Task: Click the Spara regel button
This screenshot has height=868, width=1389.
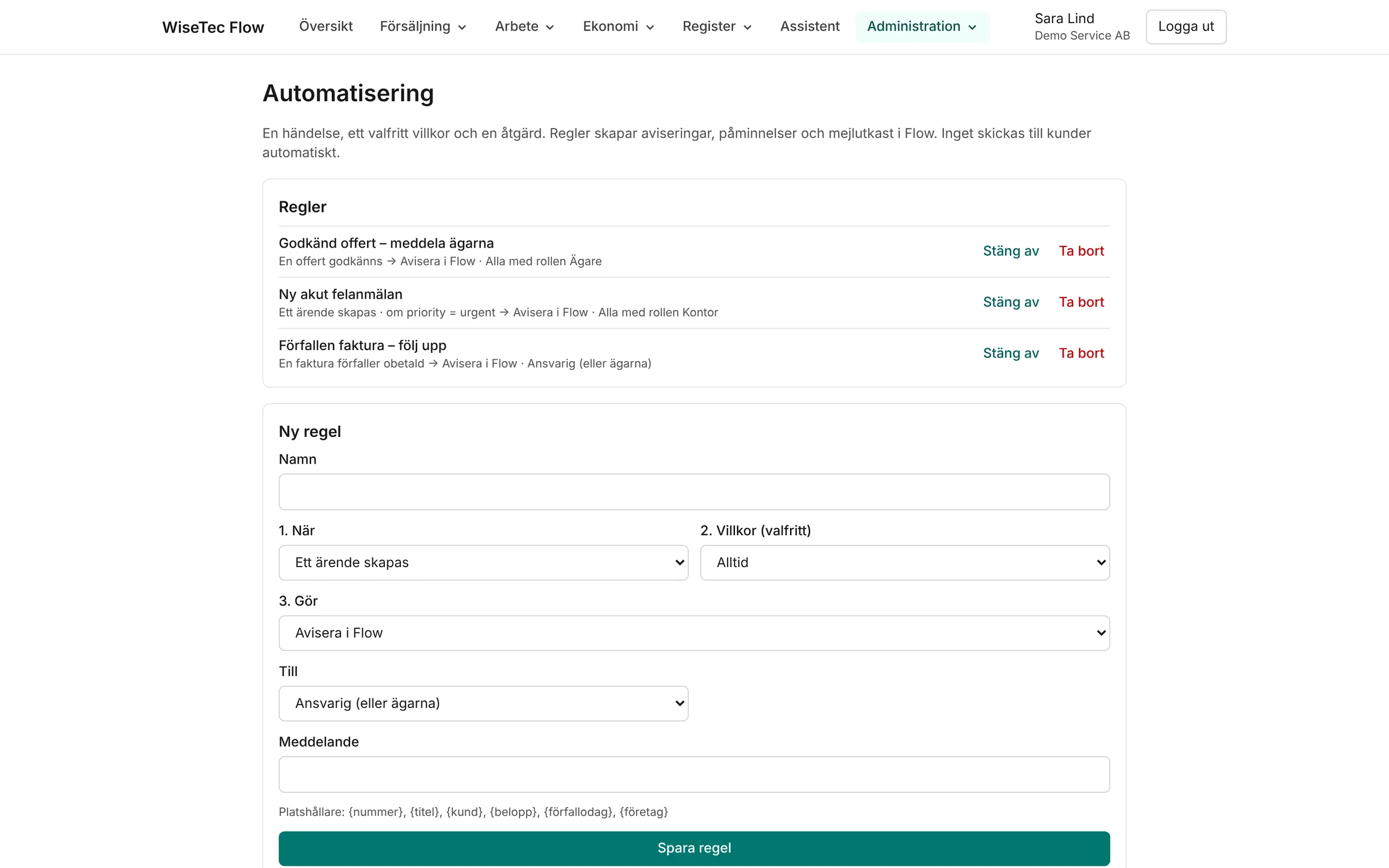Action: 694,848
